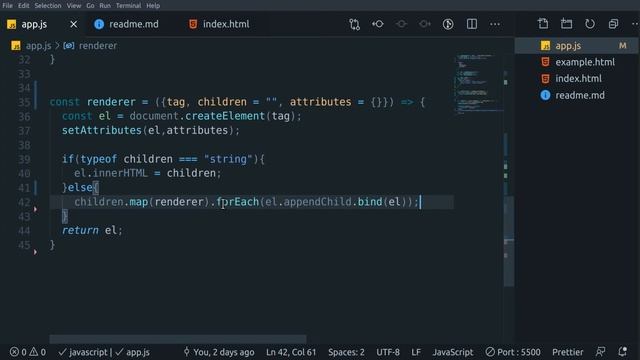The image size is (640, 360).
Task: Open the Go menu
Action: (90, 5)
